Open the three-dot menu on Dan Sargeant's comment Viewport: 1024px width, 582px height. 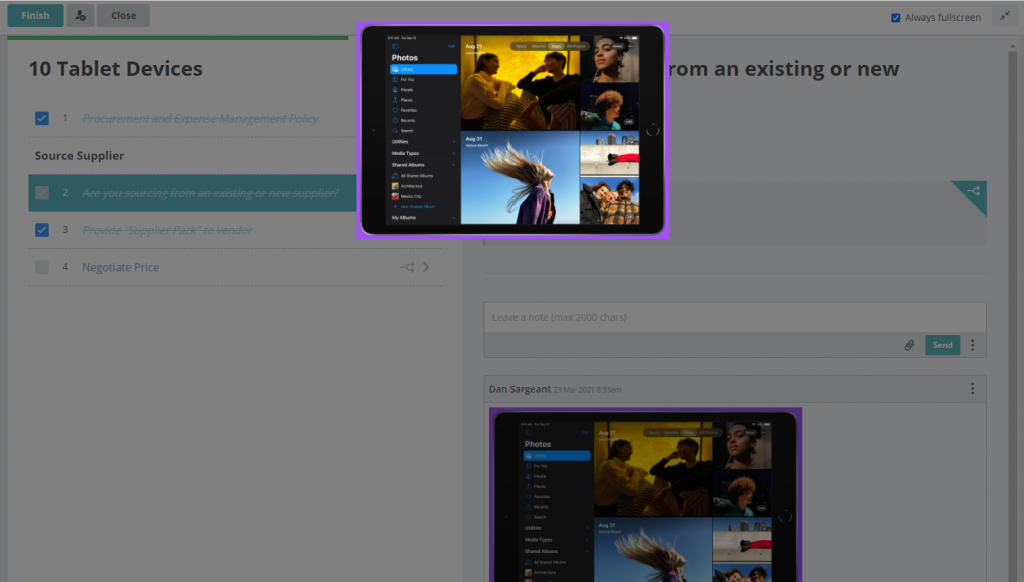click(x=972, y=389)
